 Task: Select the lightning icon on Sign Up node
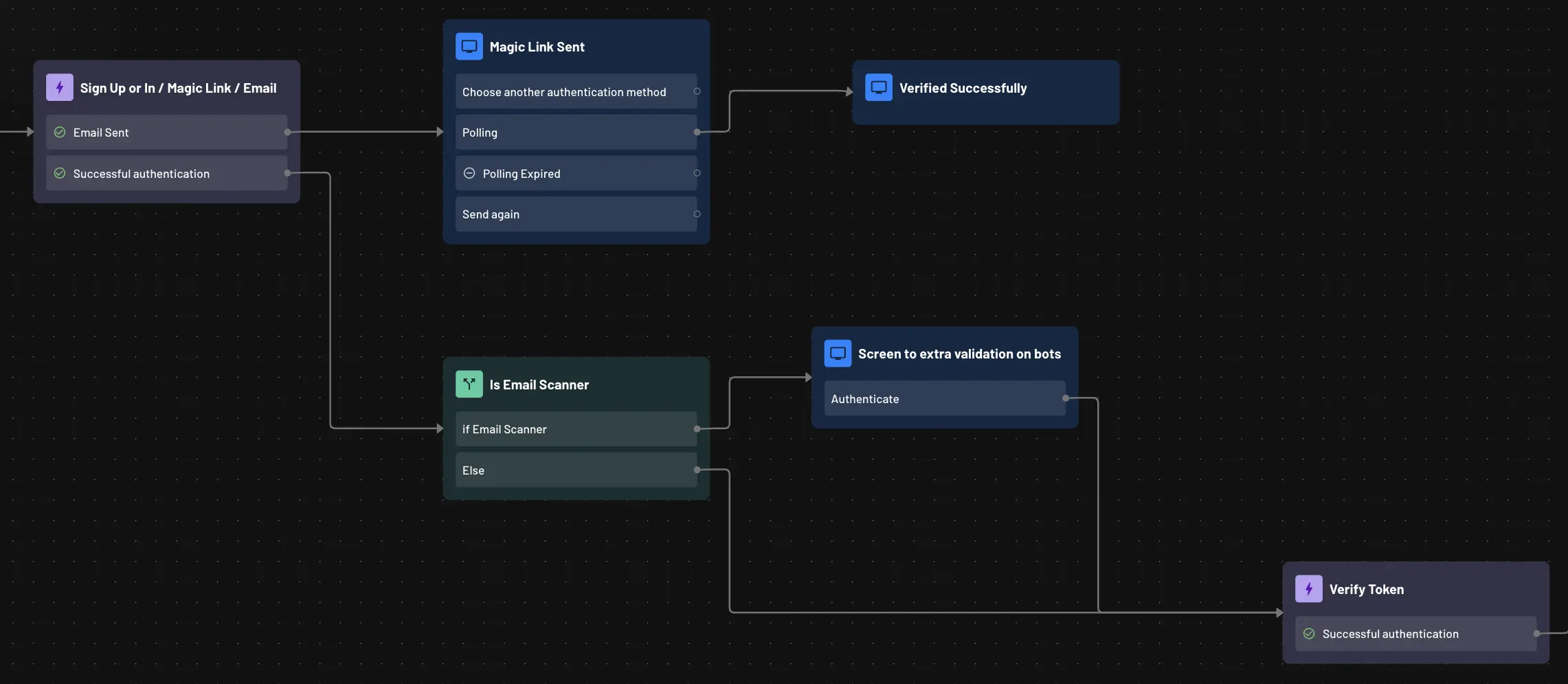[x=59, y=87]
